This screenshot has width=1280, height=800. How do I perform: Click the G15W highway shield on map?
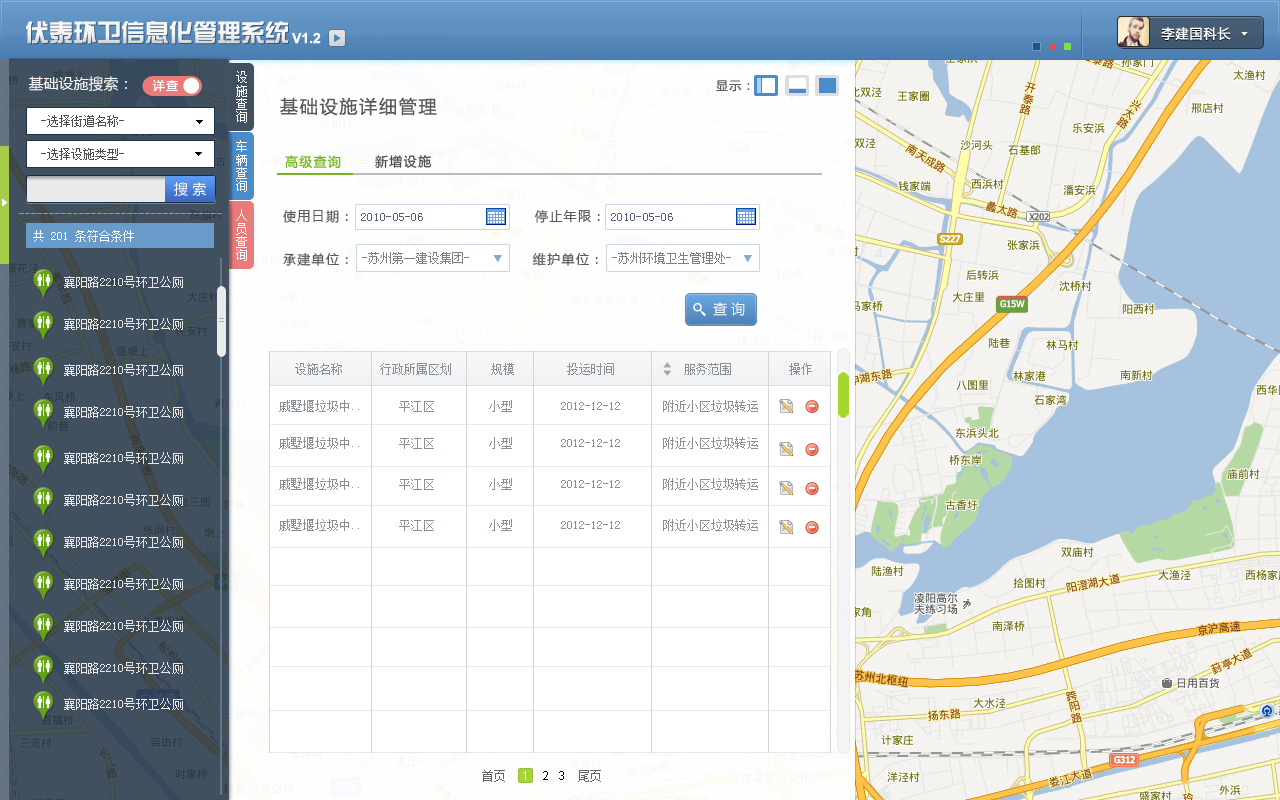coord(1012,304)
